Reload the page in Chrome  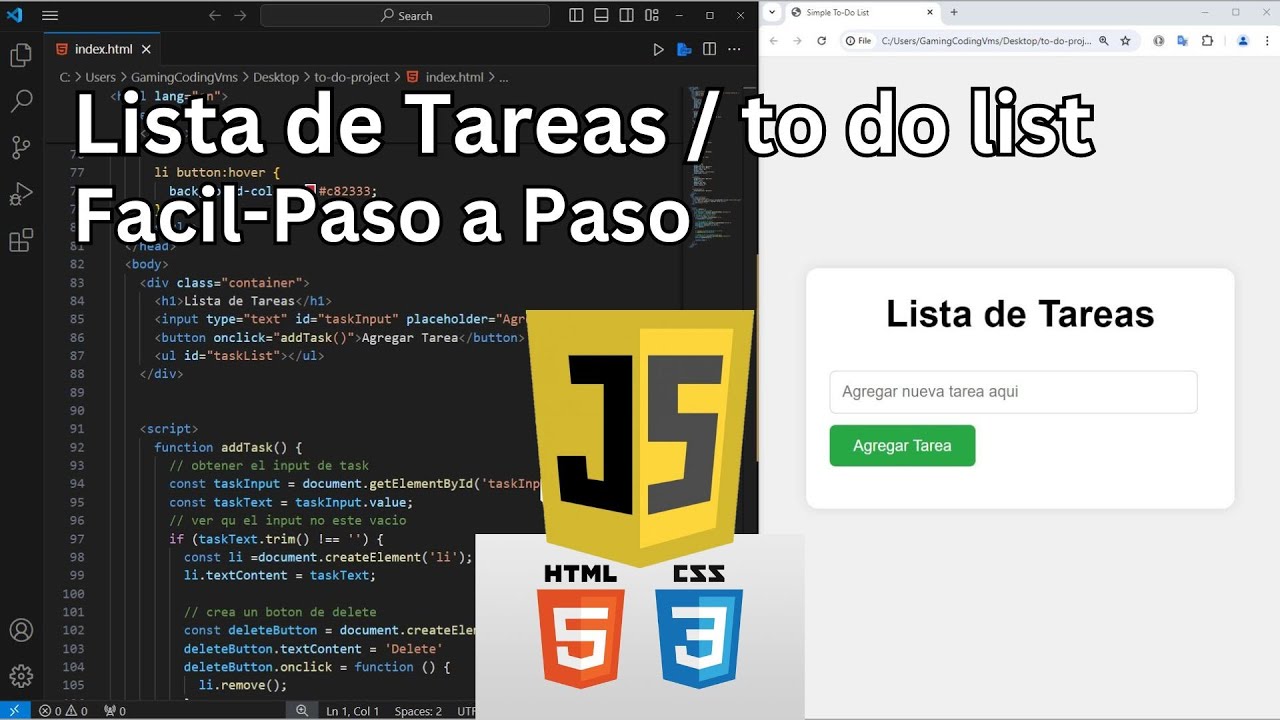pos(822,41)
